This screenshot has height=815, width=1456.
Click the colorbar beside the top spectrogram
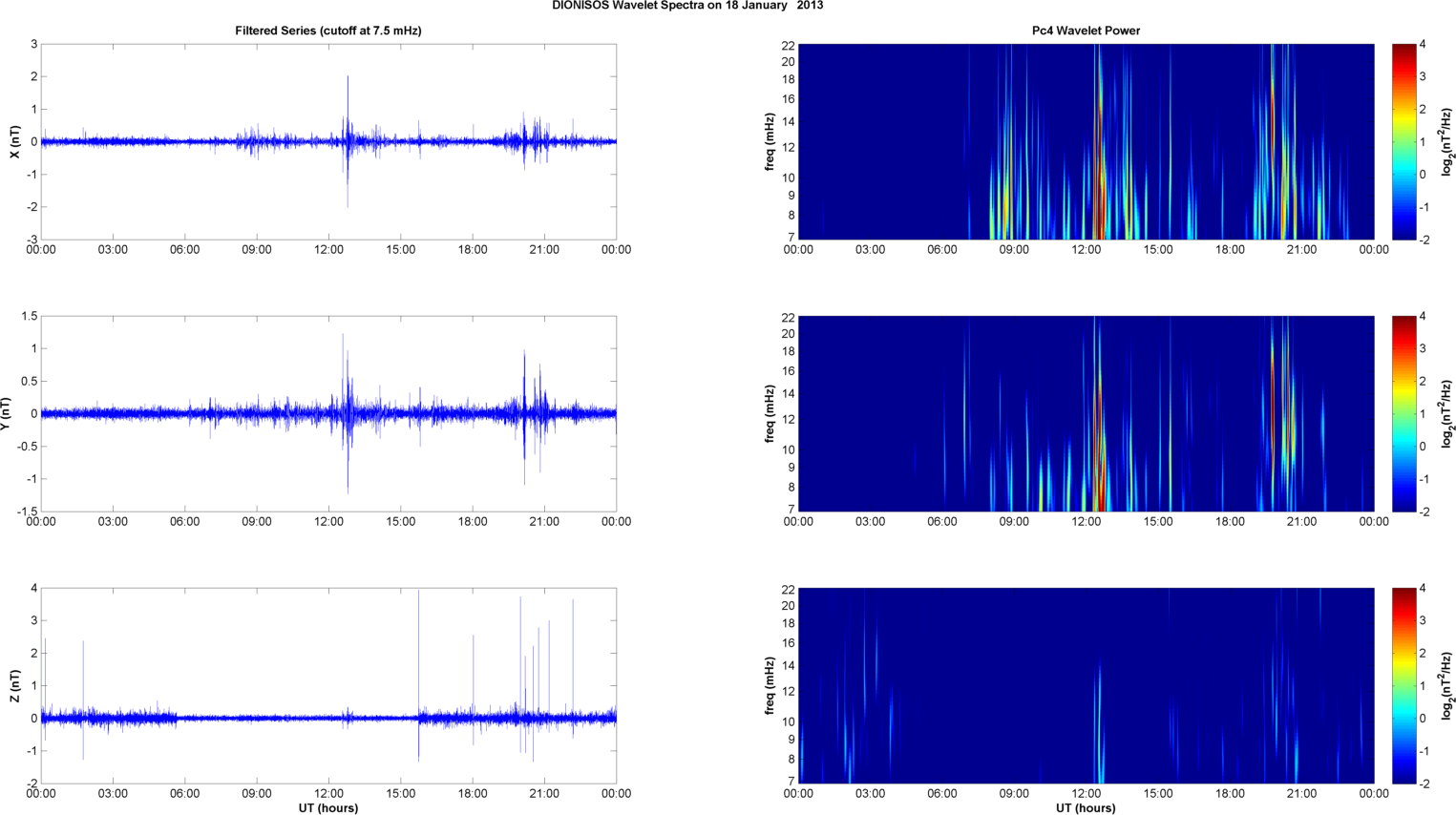pos(1403,141)
